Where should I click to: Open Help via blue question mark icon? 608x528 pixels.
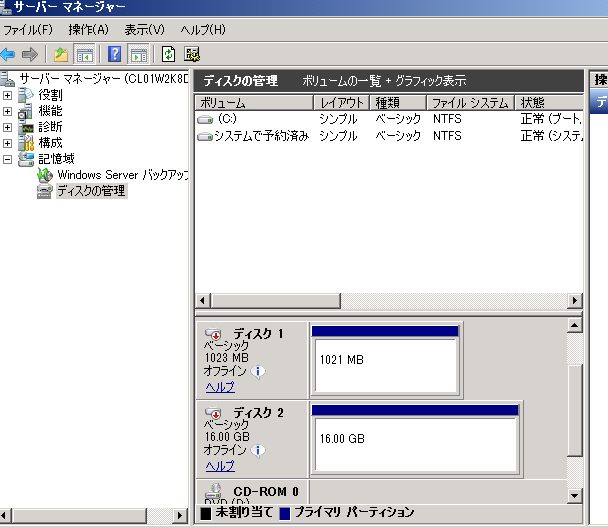tap(115, 54)
